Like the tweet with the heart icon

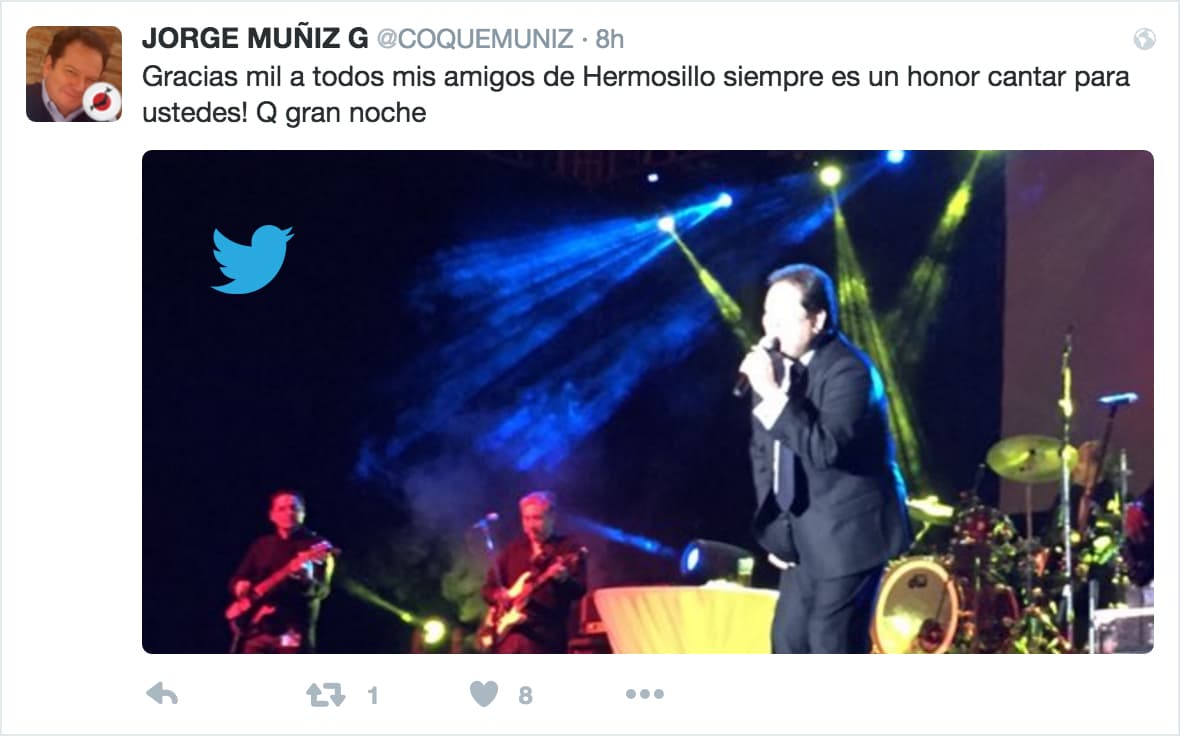point(484,694)
